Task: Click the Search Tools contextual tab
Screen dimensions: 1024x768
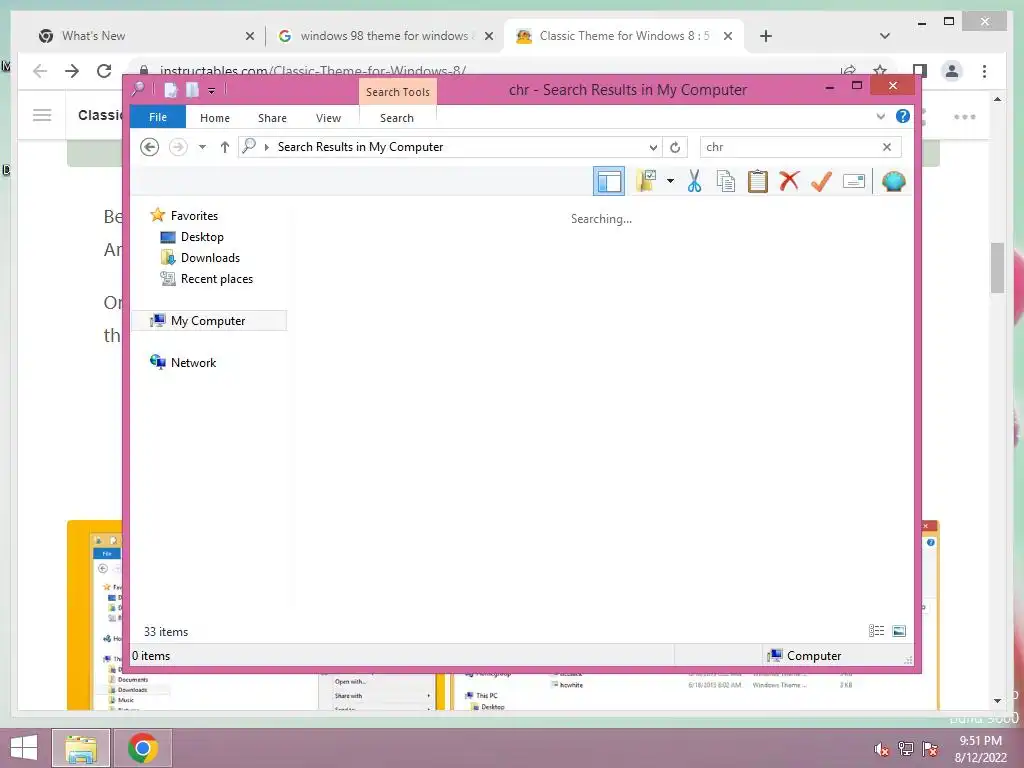Action: 398,92
